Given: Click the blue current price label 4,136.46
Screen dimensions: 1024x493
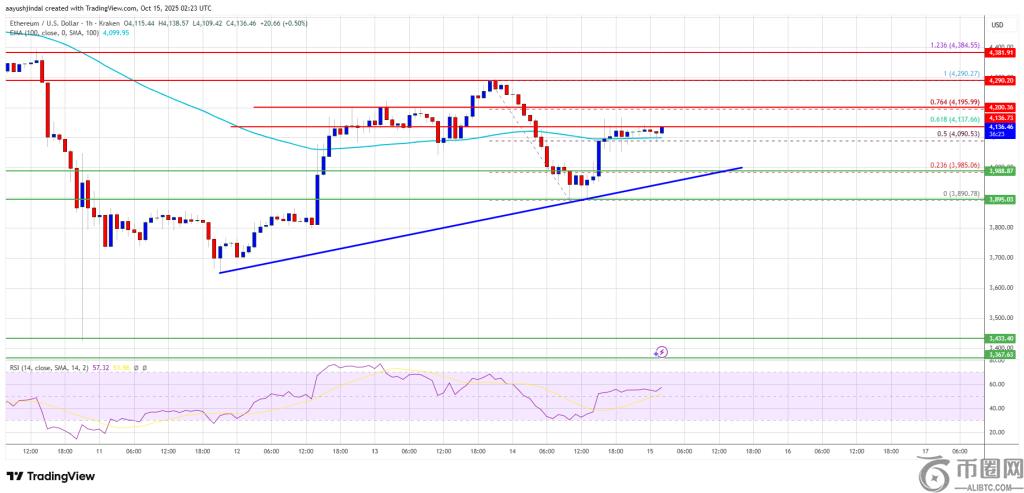Looking at the screenshot, I should [x=1001, y=128].
